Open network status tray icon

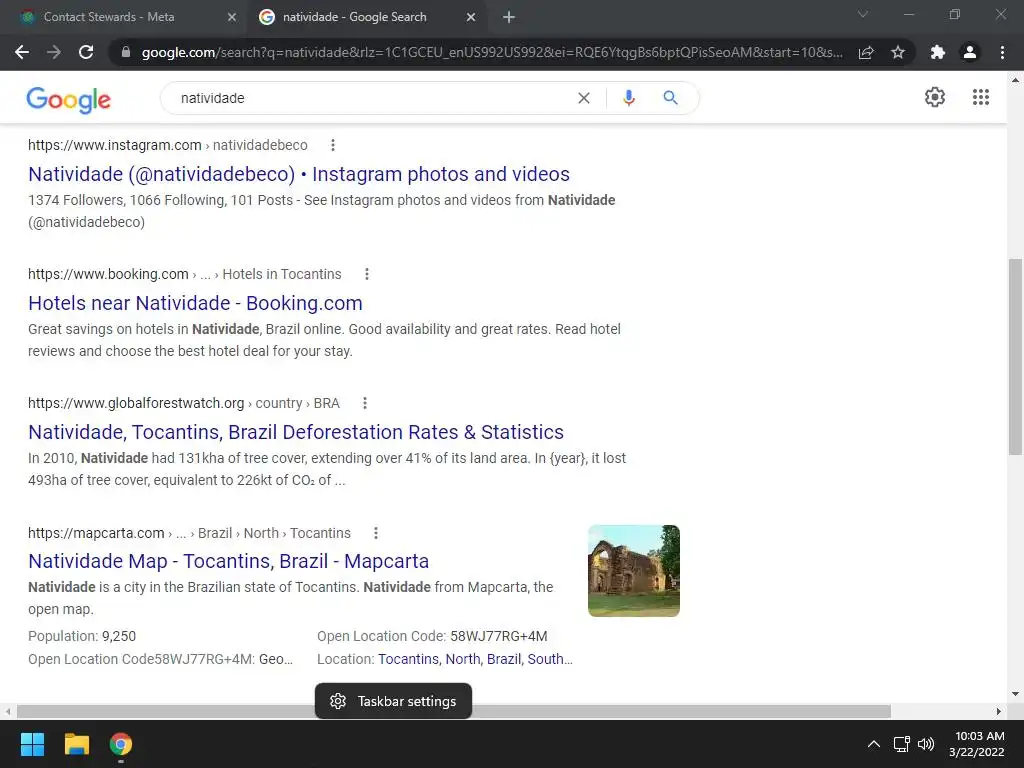tap(902, 744)
